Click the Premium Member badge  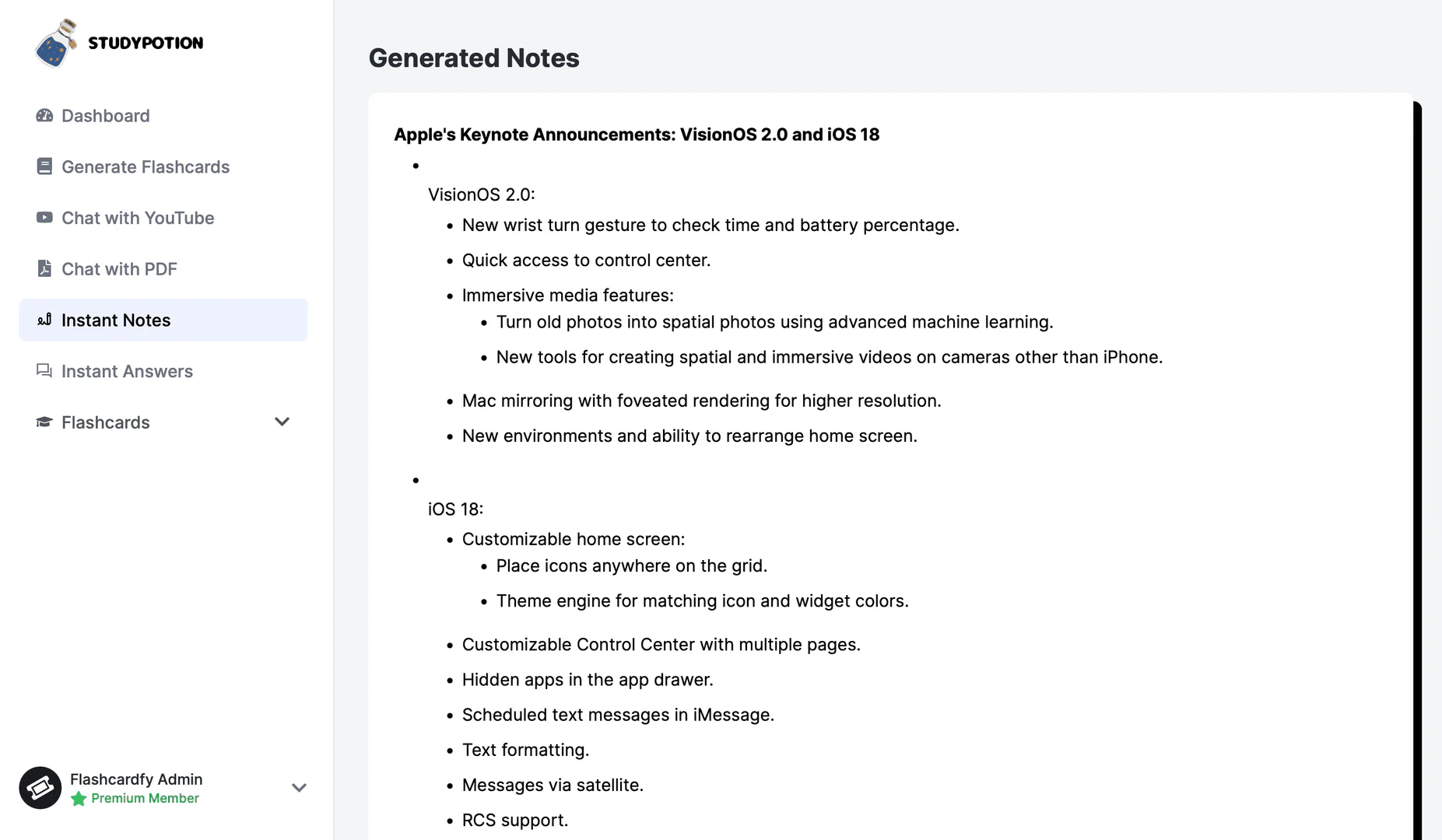[135, 798]
